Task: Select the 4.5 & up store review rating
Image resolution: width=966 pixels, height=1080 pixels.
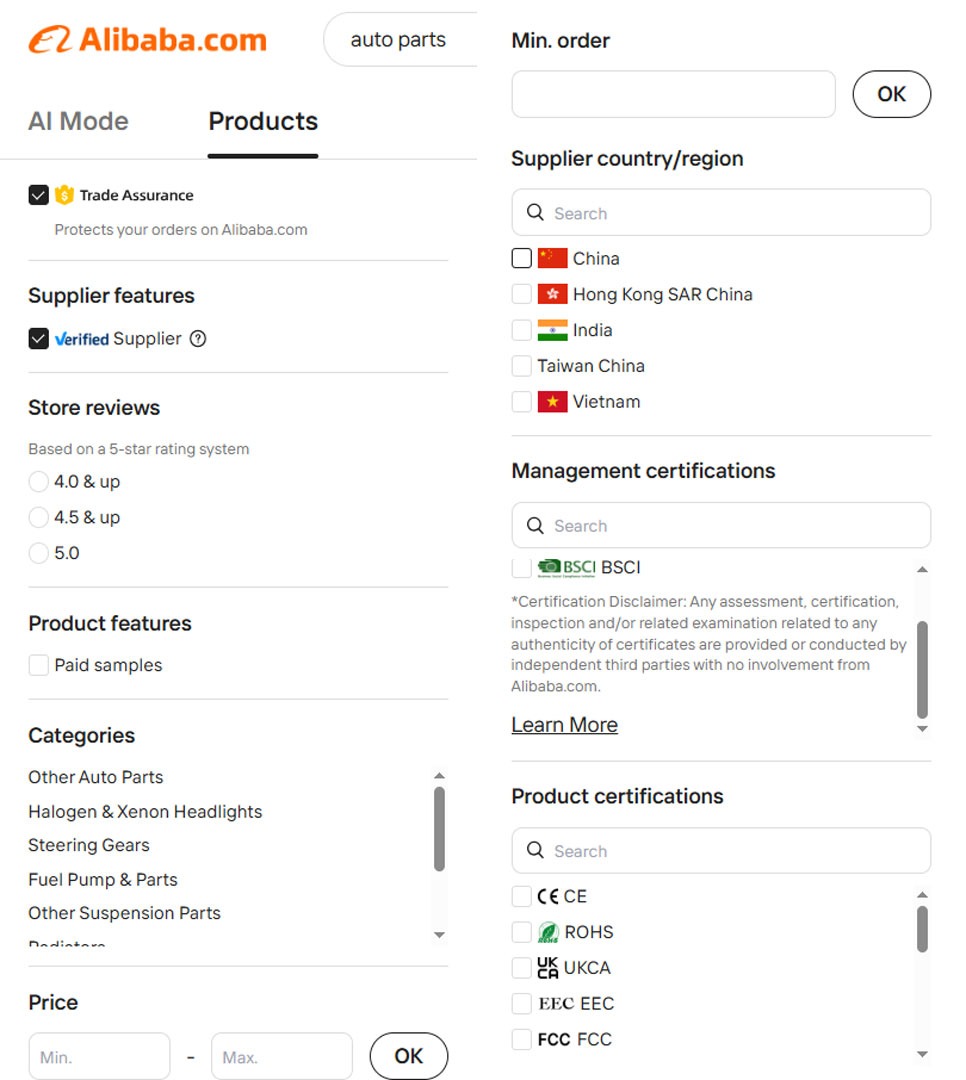Action: pos(39,517)
